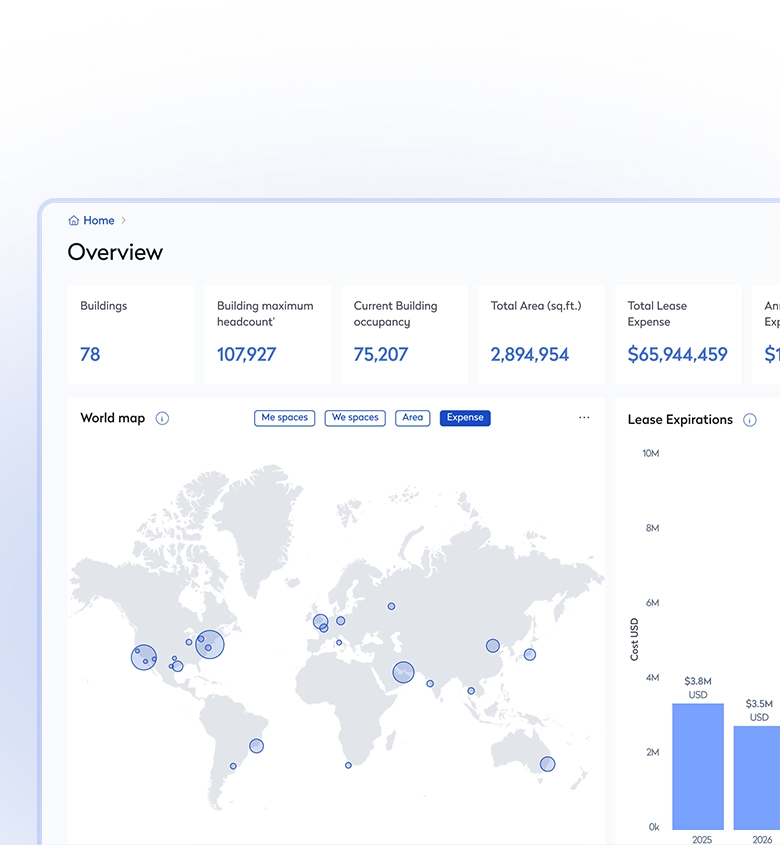Toggle the We spaces map filter
The height and width of the screenshot is (845, 780).
point(355,418)
